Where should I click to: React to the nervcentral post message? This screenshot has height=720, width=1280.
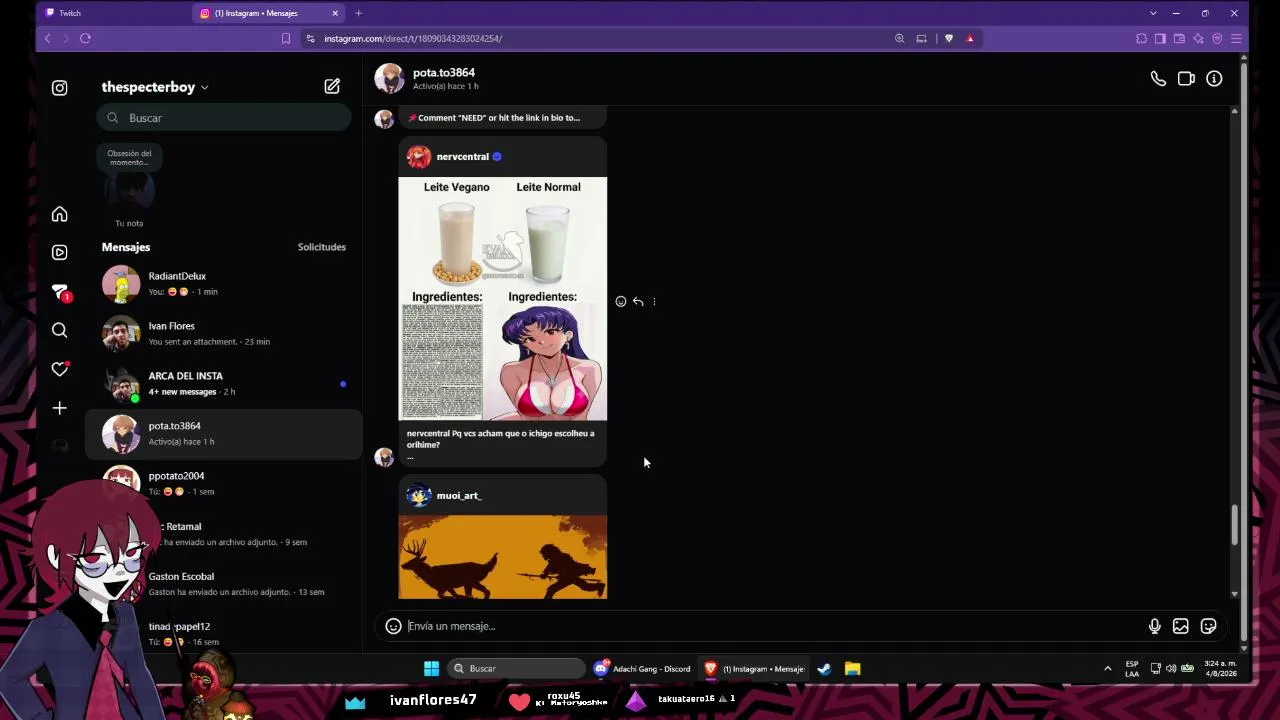[x=621, y=302]
